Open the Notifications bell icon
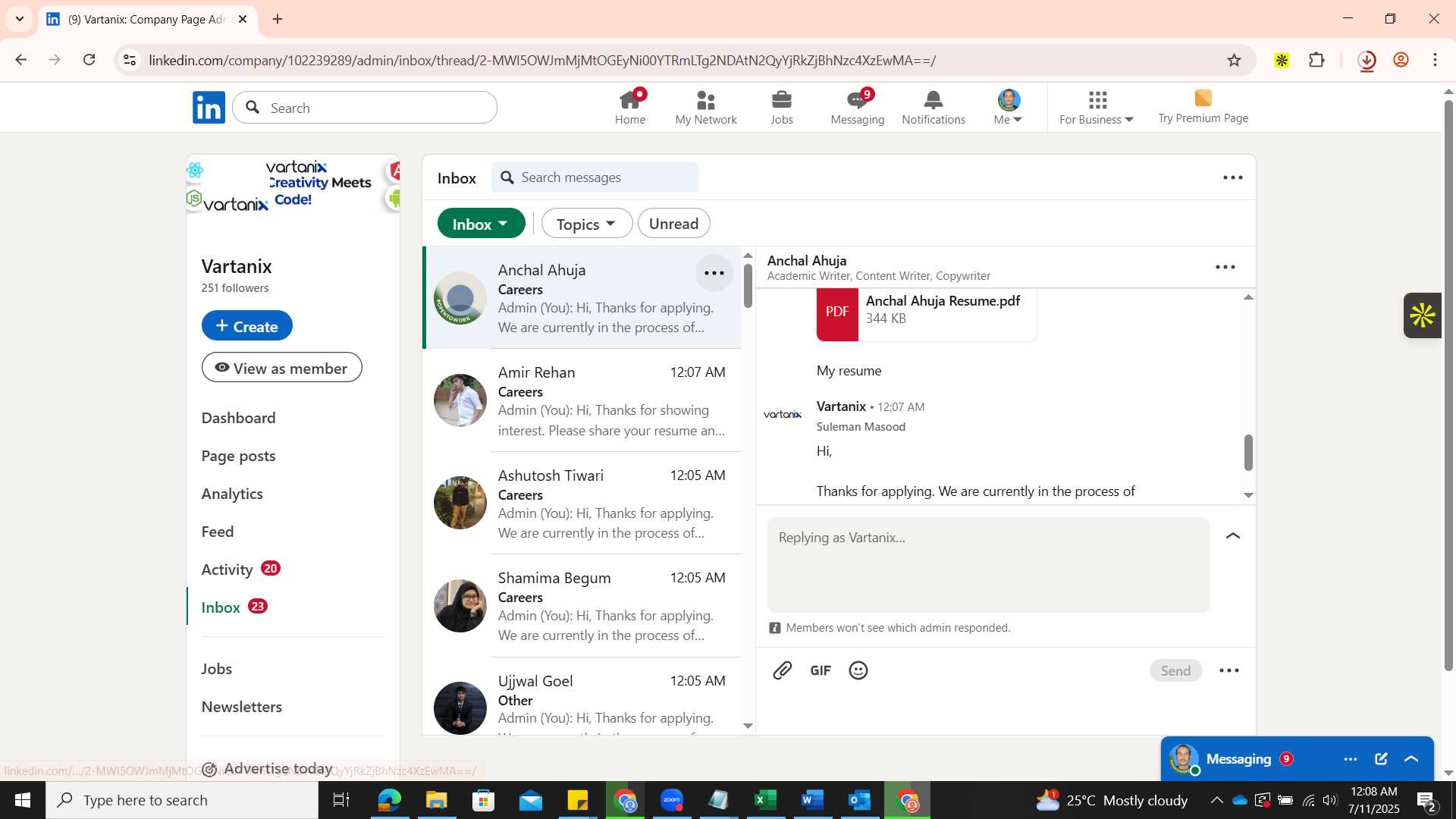The image size is (1456, 819). coord(934,108)
